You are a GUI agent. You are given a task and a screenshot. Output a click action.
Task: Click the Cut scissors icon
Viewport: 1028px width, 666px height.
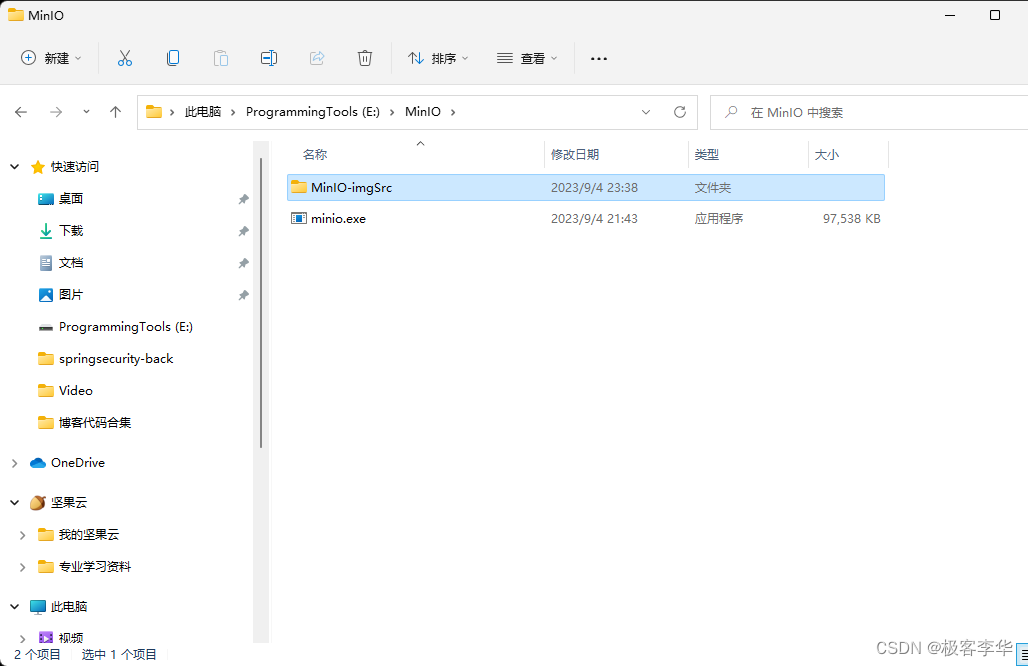125,58
